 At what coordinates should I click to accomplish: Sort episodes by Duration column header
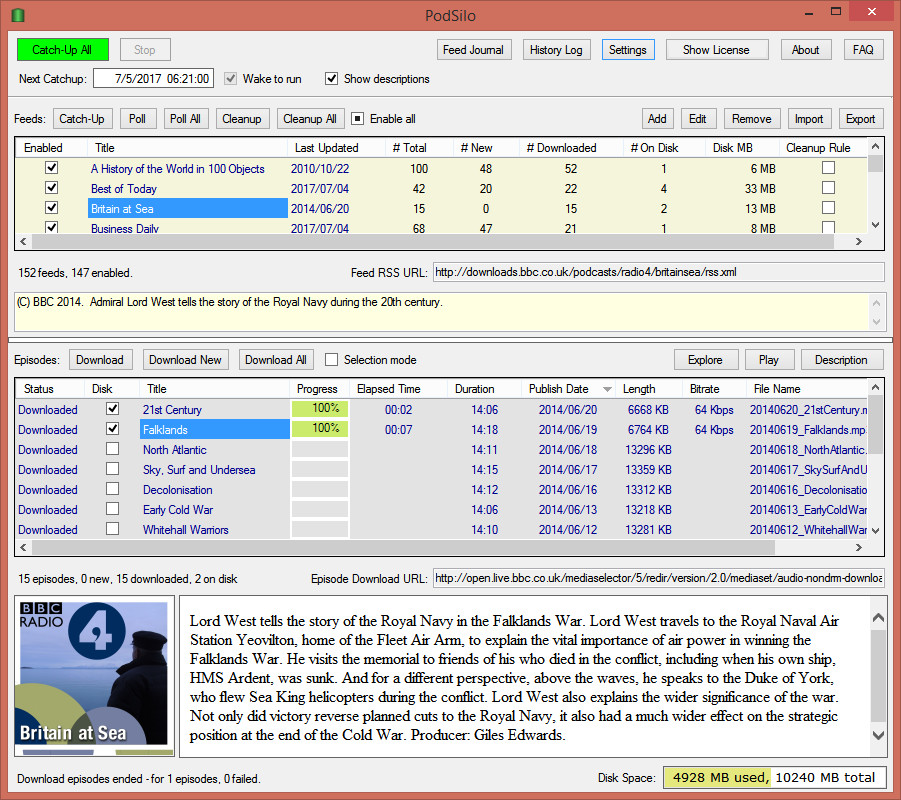(x=484, y=389)
